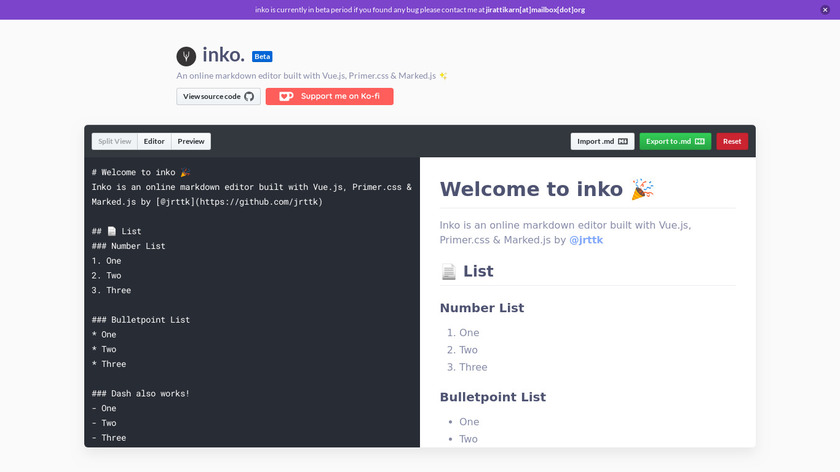Switch to Preview tab
The image size is (840, 472).
point(191,141)
